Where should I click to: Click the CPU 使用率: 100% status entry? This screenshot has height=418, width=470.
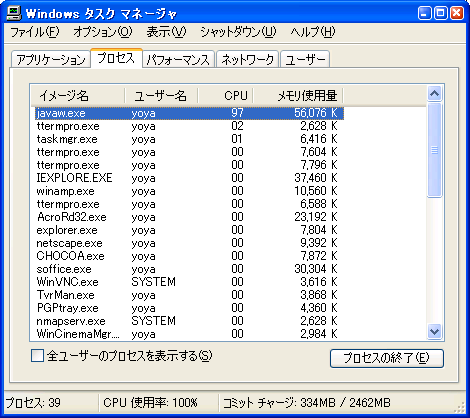point(150,403)
